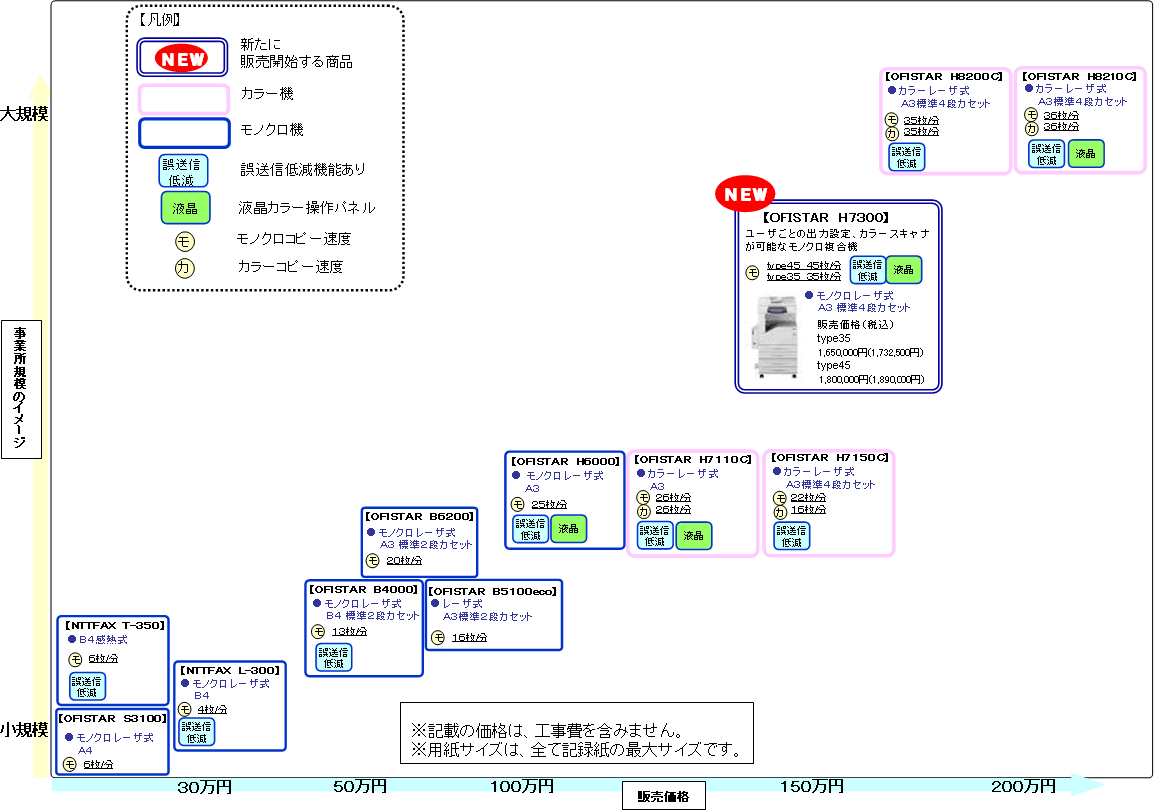
Task: Click the 【NTTFAX T-350】 title
Action: (x=115, y=625)
